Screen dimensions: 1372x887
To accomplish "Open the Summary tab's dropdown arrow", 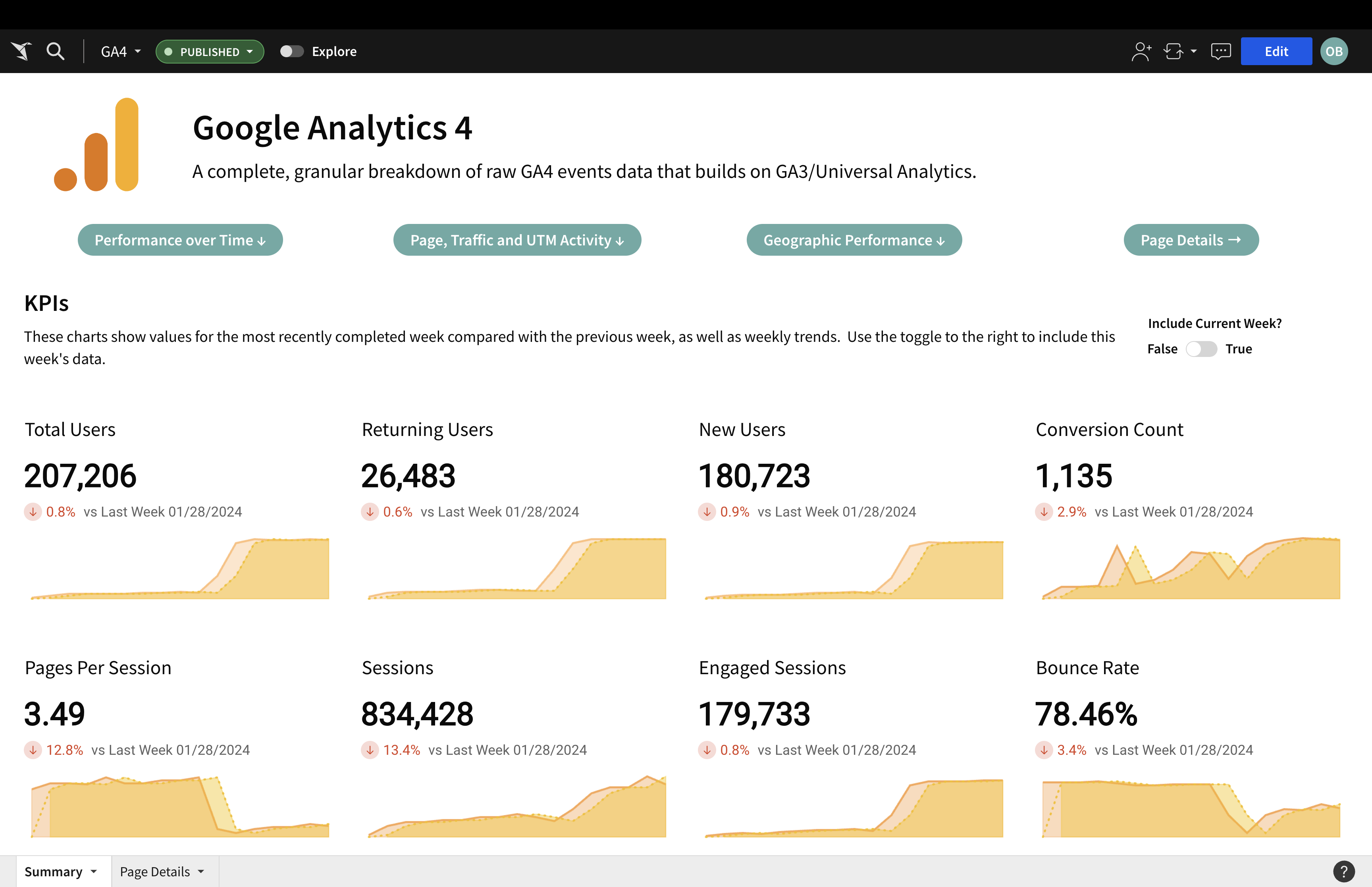I will point(94,872).
